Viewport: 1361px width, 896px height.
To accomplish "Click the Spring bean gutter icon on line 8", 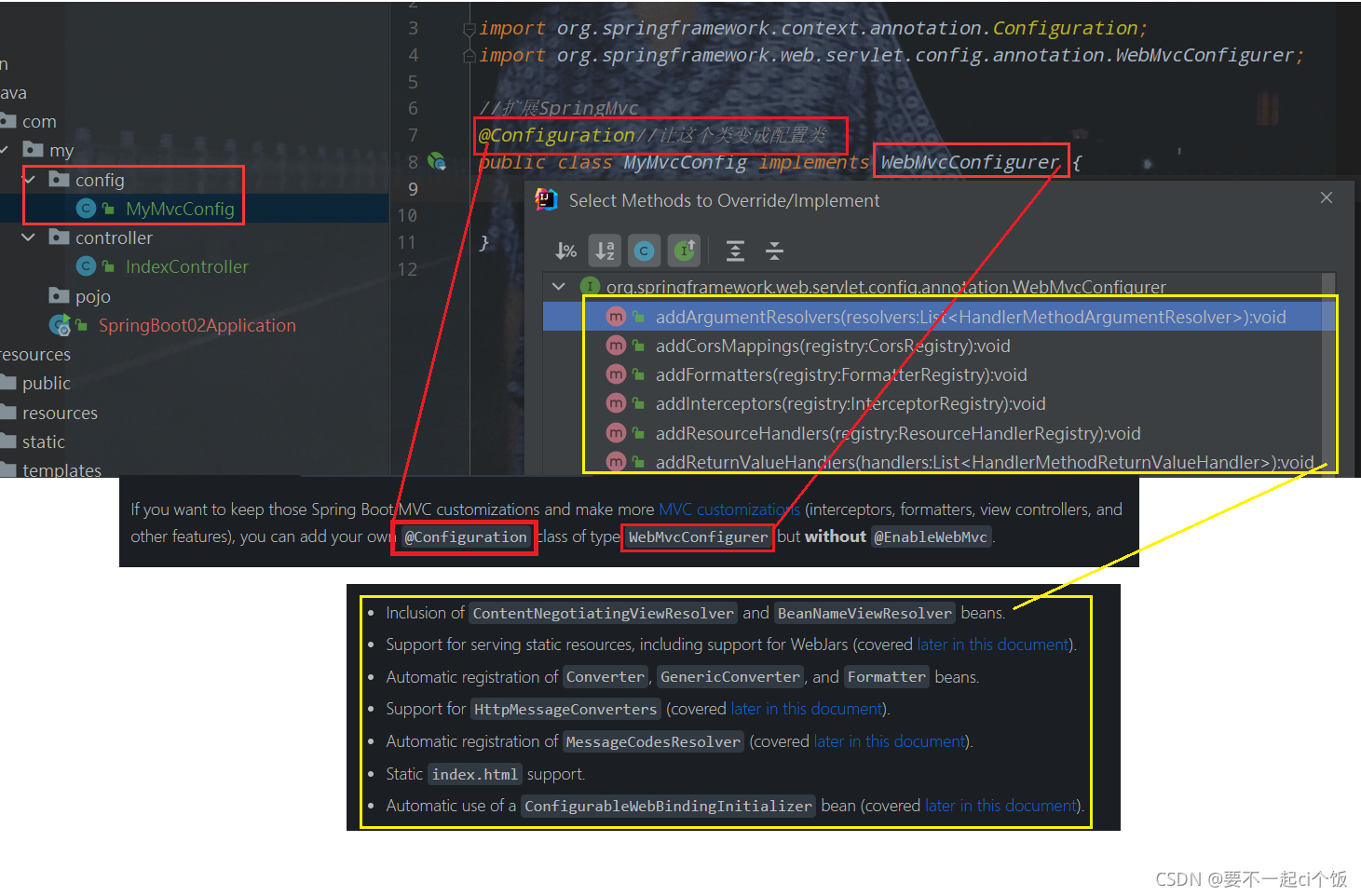I will point(437,161).
